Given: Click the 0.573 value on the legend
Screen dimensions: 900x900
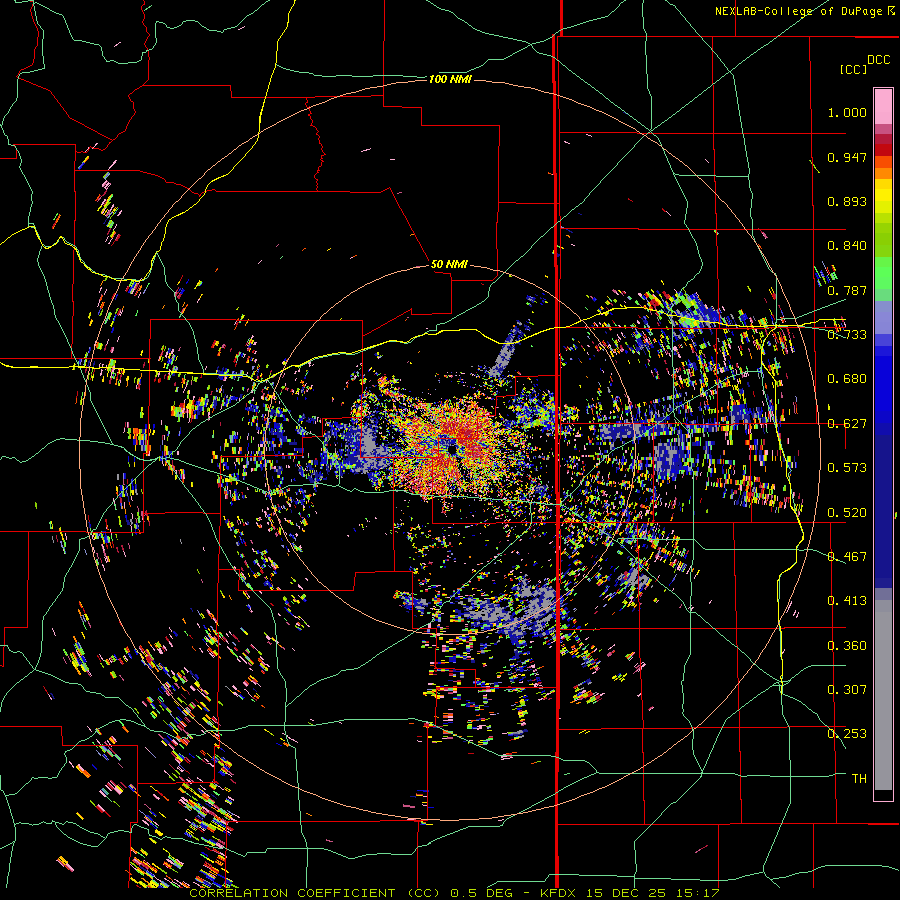Looking at the screenshot, I should coord(847,468).
